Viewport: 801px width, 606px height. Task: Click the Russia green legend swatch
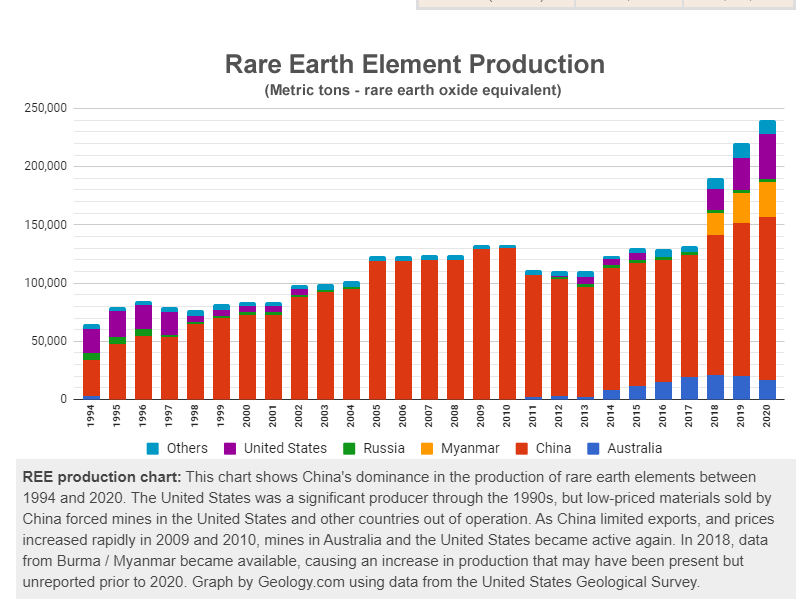(x=349, y=448)
